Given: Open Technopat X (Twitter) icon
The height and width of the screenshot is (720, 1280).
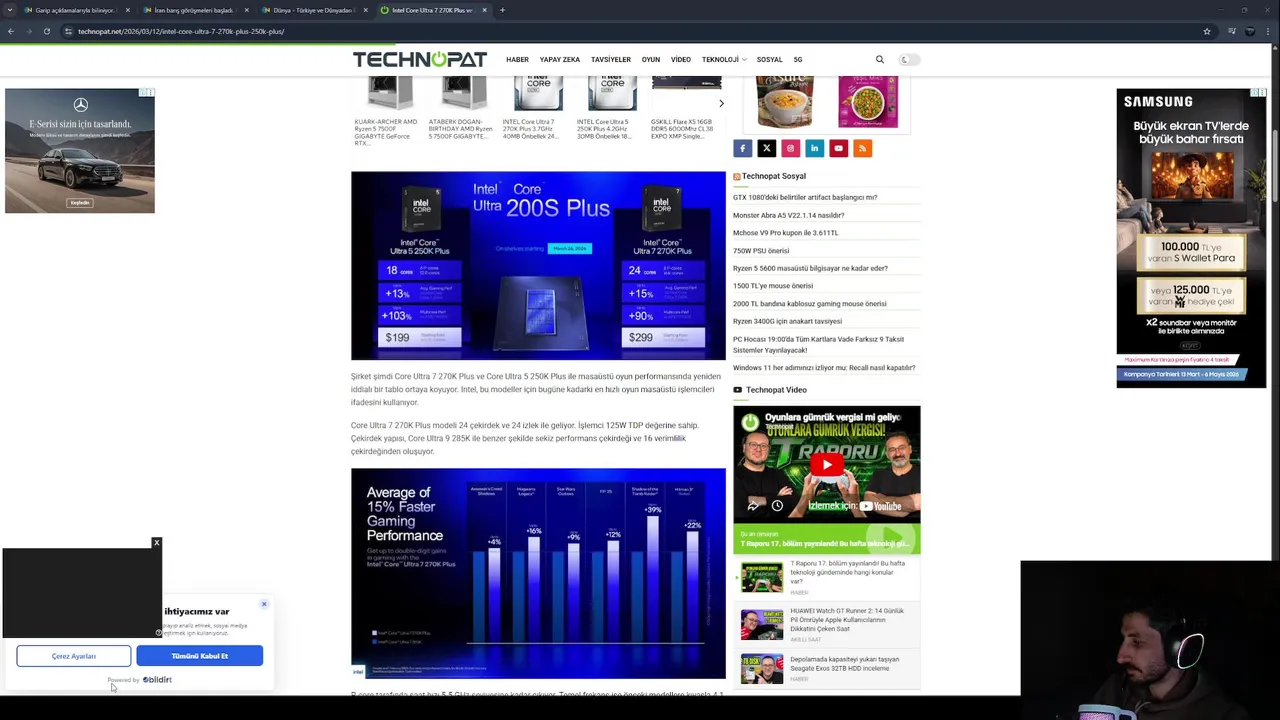Looking at the screenshot, I should click(766, 148).
